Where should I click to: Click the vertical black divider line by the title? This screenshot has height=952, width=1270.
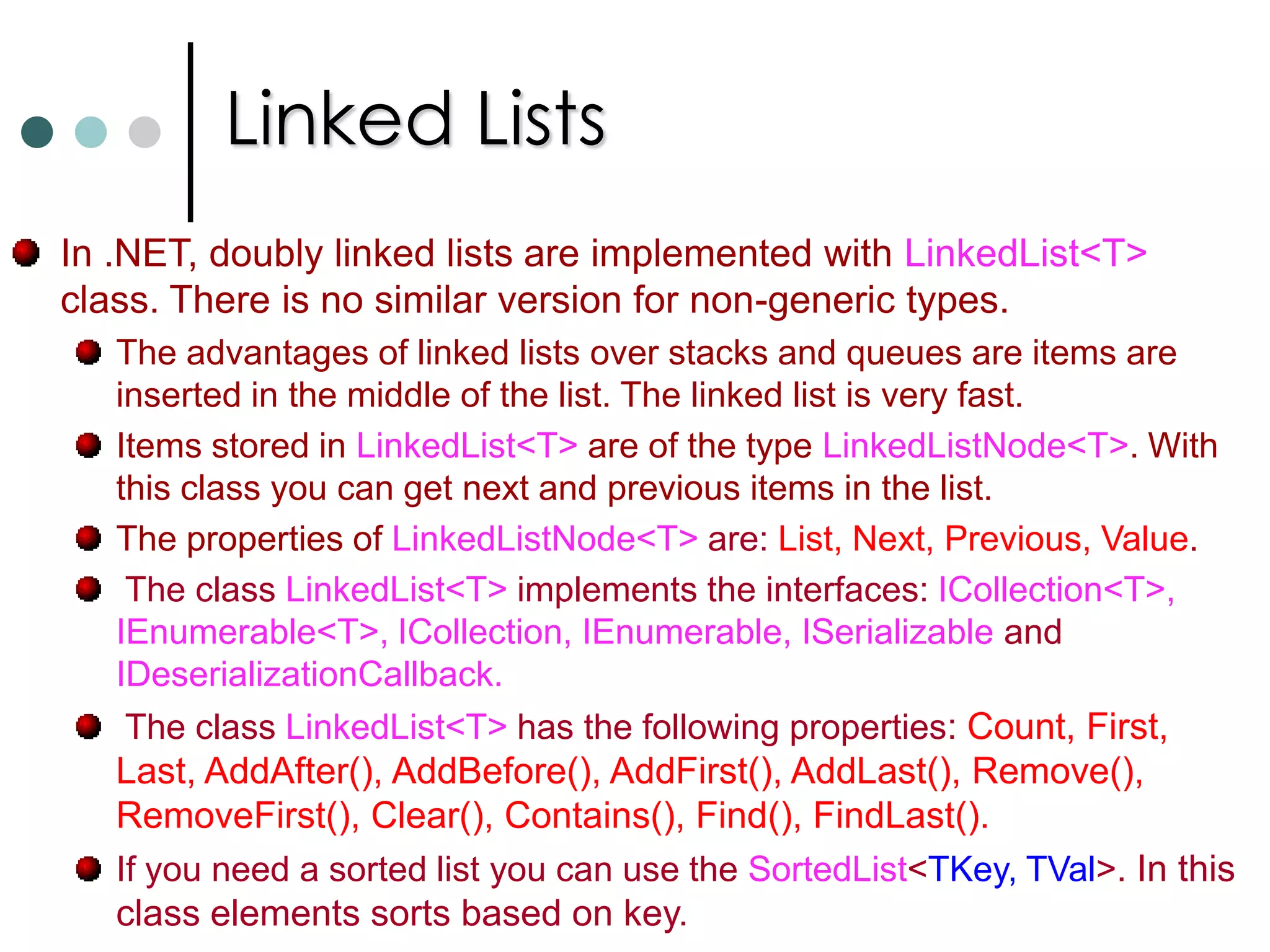(190, 132)
